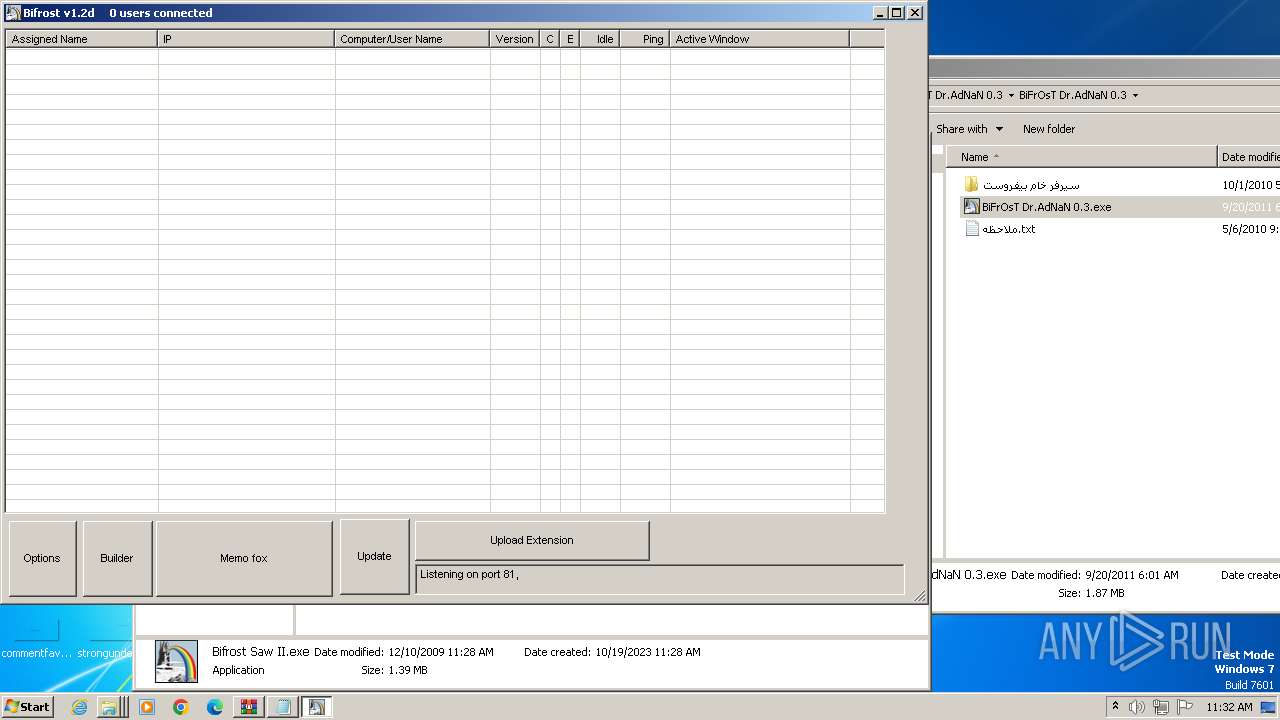Click the Version column header
Image resolution: width=1280 pixels, height=720 pixels.
[x=515, y=39]
